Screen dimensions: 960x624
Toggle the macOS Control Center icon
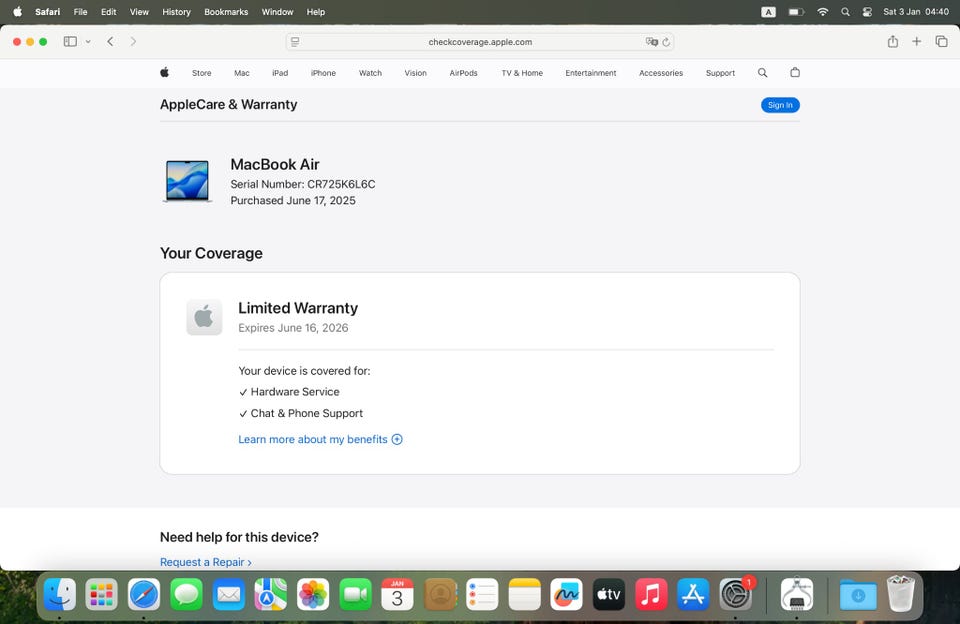(867, 12)
